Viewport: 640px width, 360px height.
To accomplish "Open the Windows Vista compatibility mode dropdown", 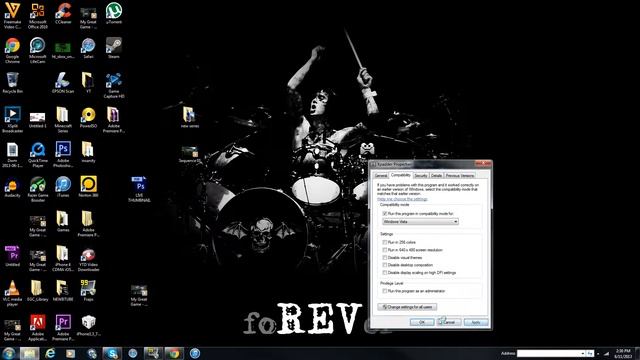I will [420, 222].
